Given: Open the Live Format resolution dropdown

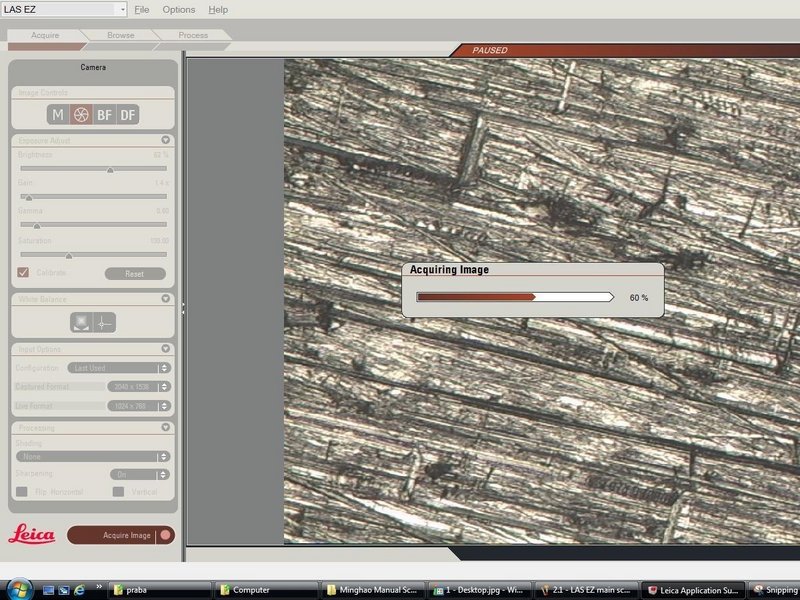Looking at the screenshot, I should point(139,406).
